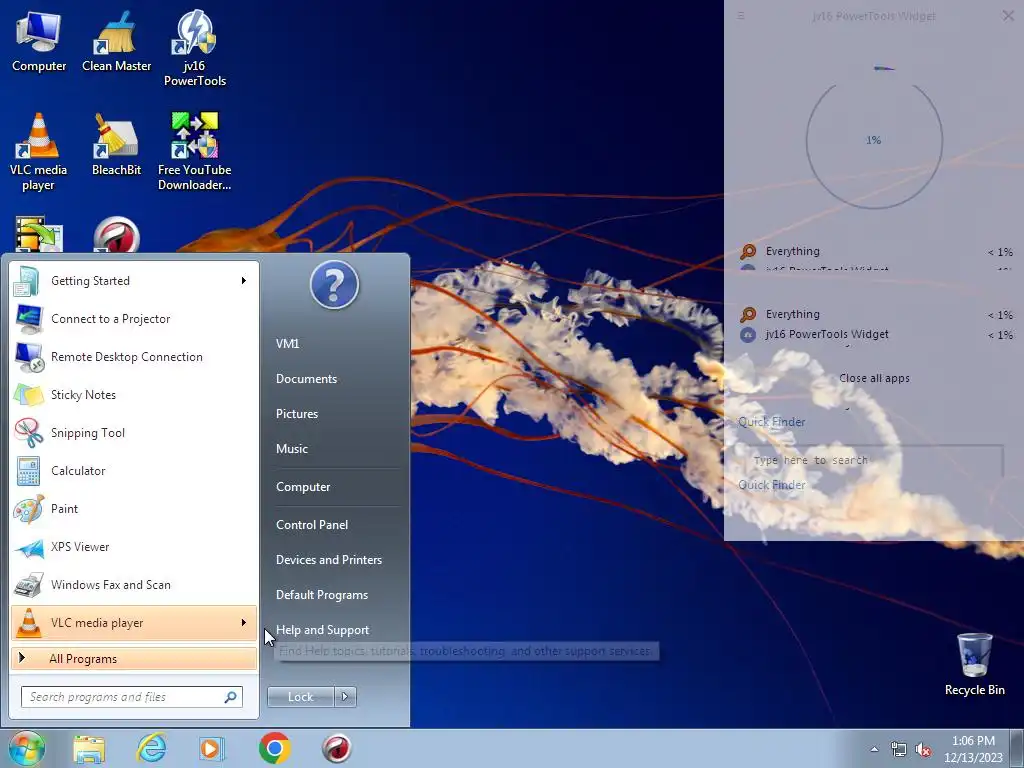Image resolution: width=1024 pixels, height=768 pixels.
Task: Open the network status tray icon
Action: click(x=899, y=750)
